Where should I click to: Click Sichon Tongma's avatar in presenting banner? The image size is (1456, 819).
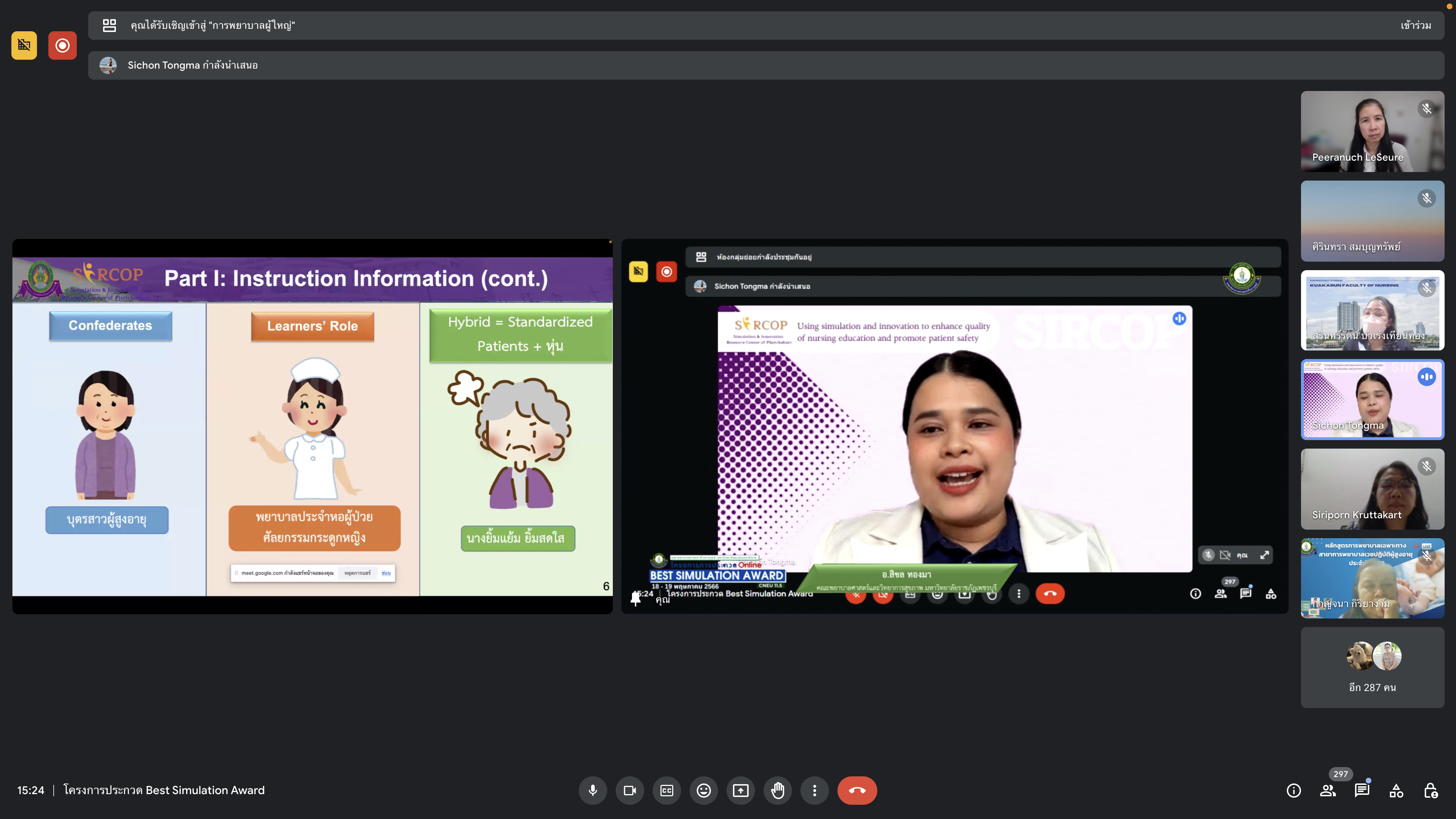[108, 65]
